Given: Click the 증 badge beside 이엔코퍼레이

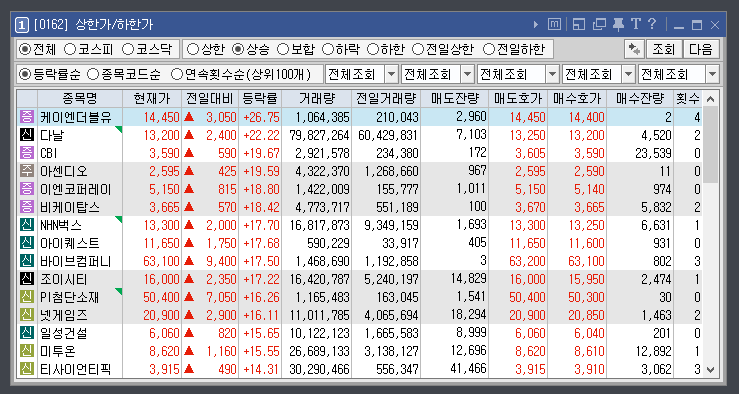Looking at the screenshot, I should pyautogui.click(x=27, y=189).
